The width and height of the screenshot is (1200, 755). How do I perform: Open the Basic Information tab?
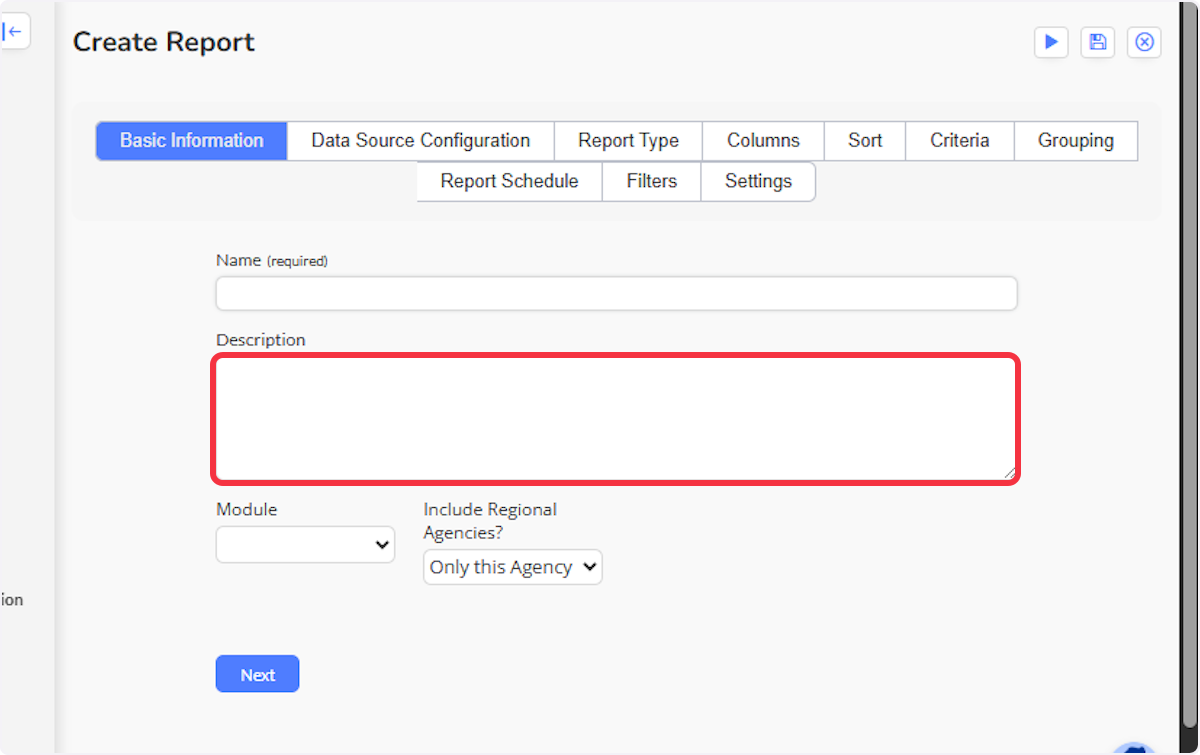point(192,141)
